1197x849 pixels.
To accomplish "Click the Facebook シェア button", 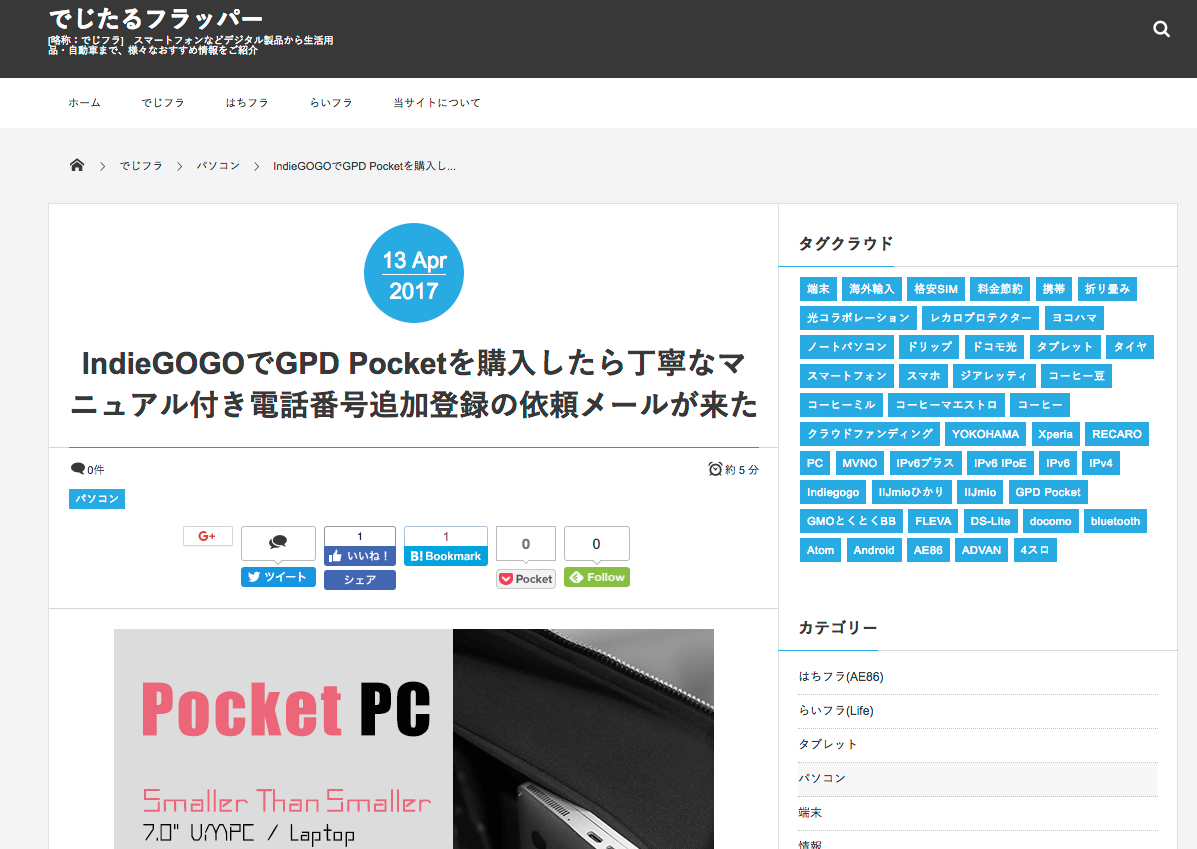I will pos(360,580).
